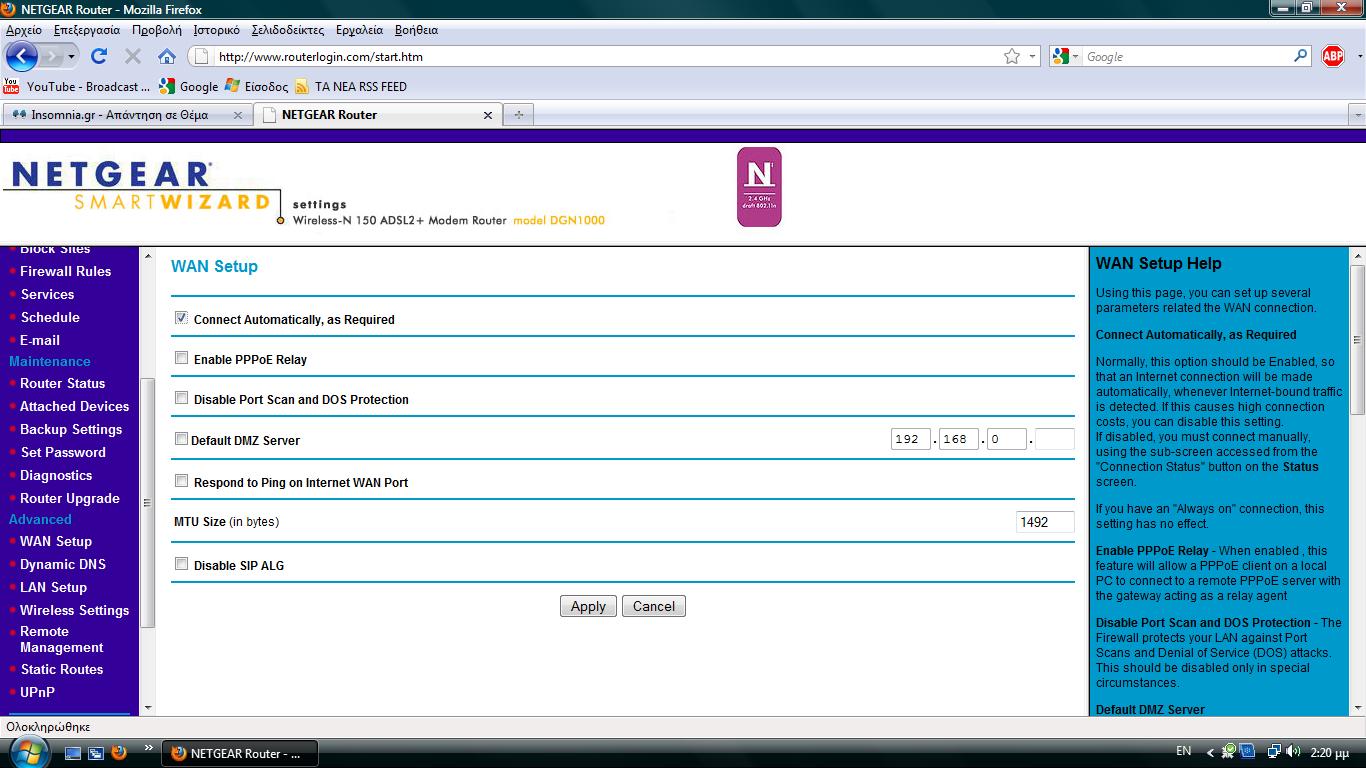Check the Default DMZ Server box
1366x768 pixels.
tap(181, 438)
